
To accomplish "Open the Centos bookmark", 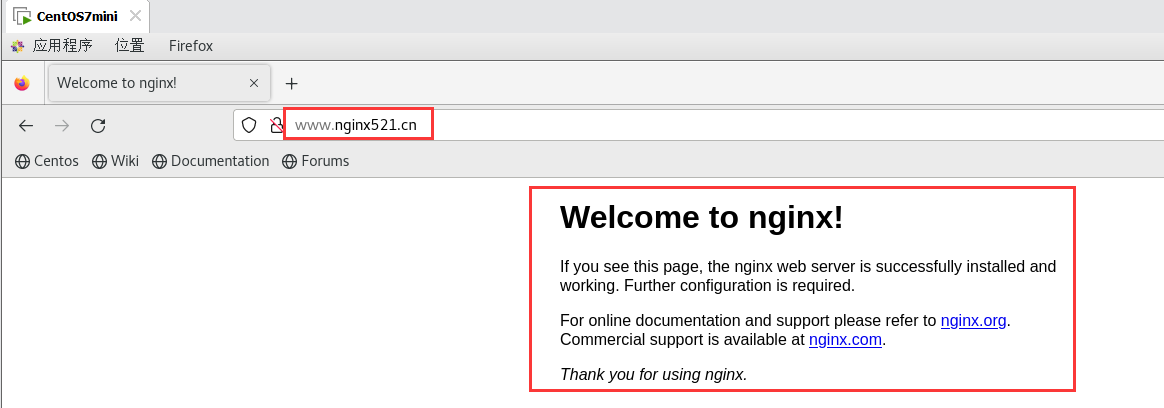I will coord(47,161).
